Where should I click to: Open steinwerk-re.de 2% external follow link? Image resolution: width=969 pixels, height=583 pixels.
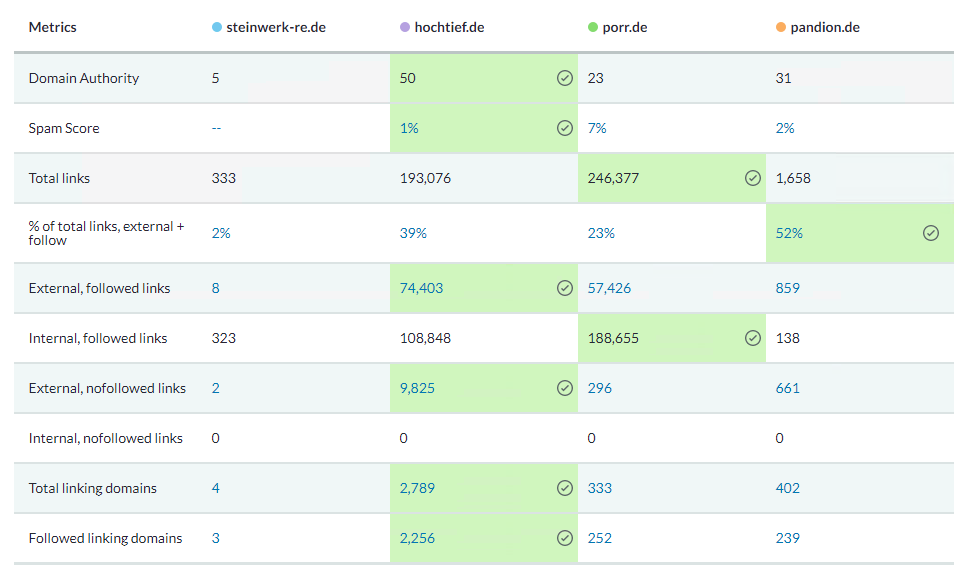(221, 233)
